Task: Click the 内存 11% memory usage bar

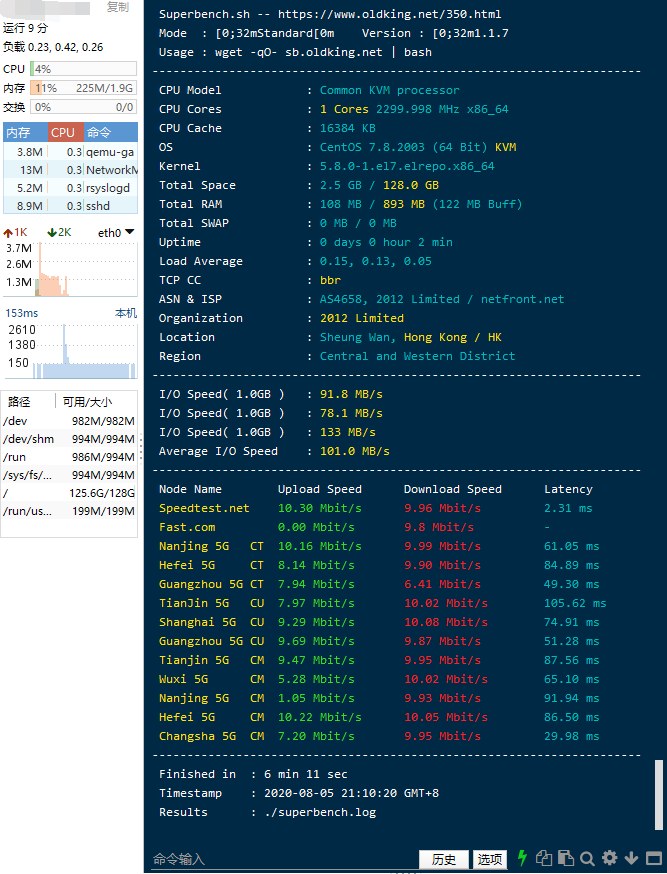Action: point(84,88)
